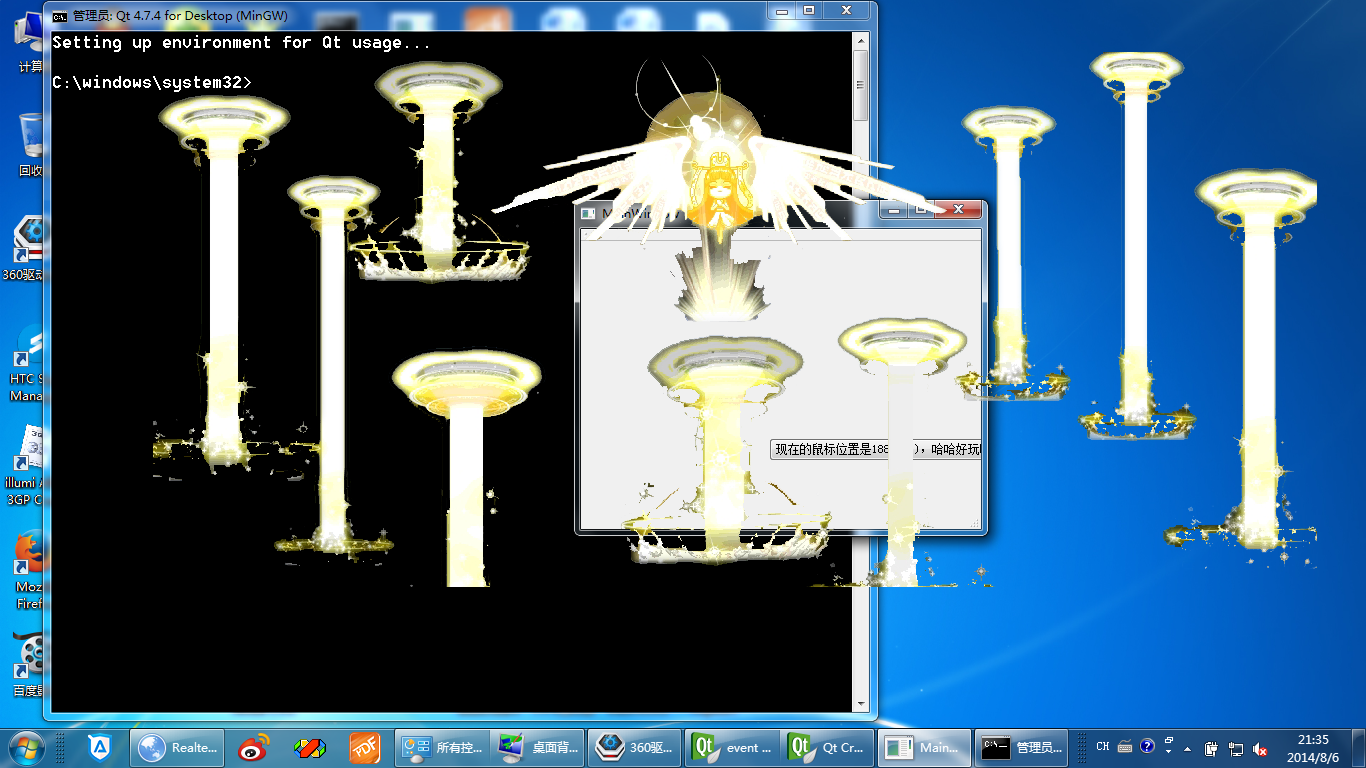Click the muted volume tray icon
This screenshot has width=1366, height=768.
point(1260,749)
